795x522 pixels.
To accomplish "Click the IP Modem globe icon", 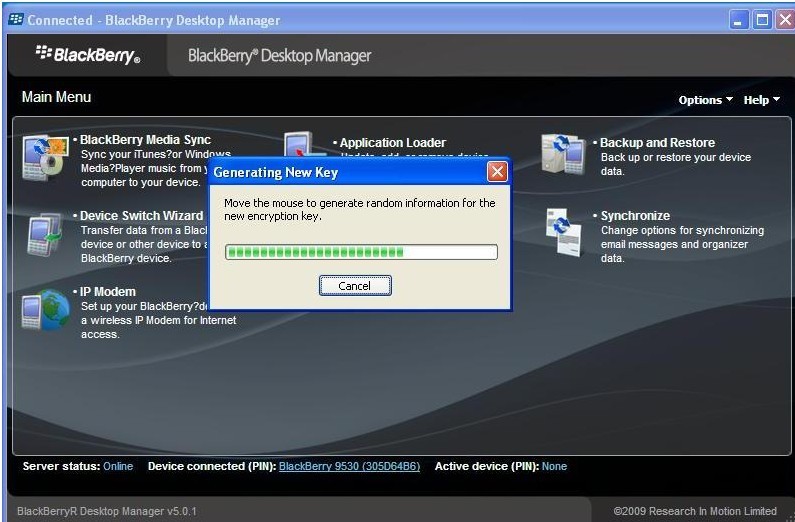I will tap(46, 310).
